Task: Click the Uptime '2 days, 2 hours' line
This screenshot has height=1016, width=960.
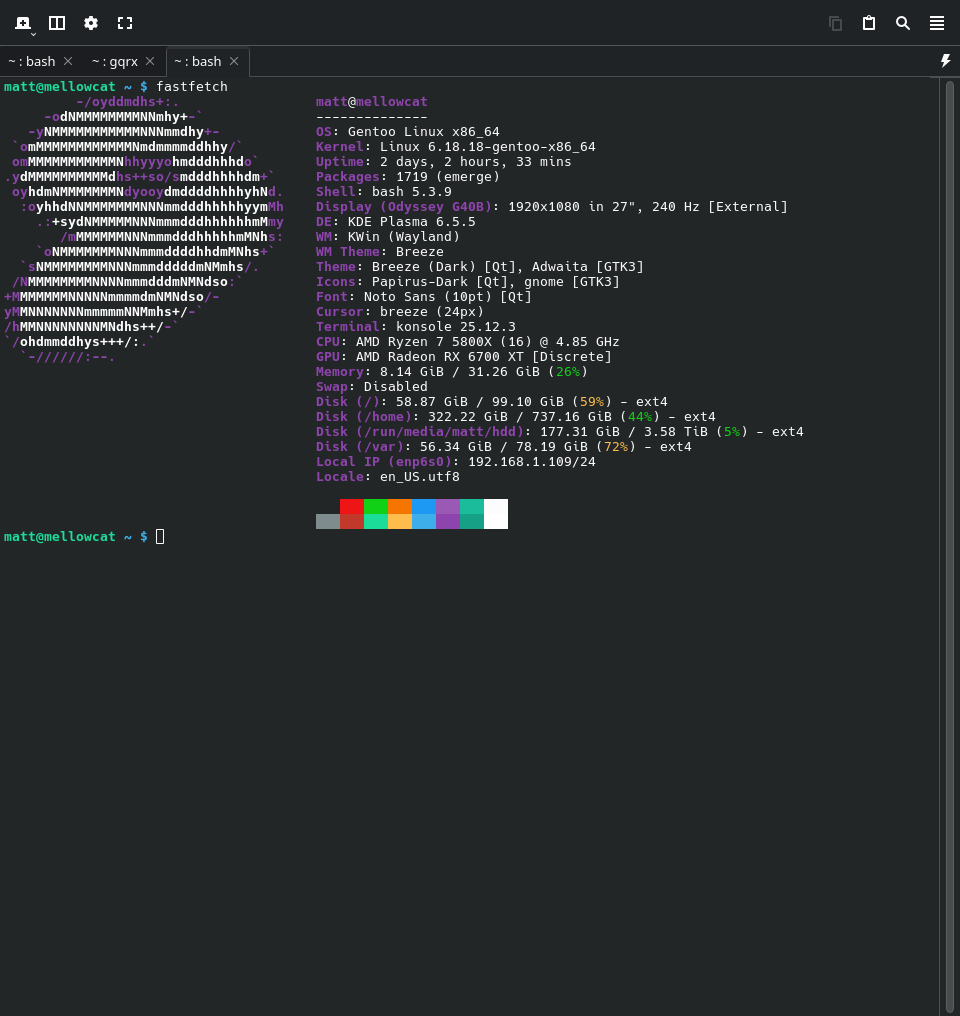Action: [x=444, y=161]
